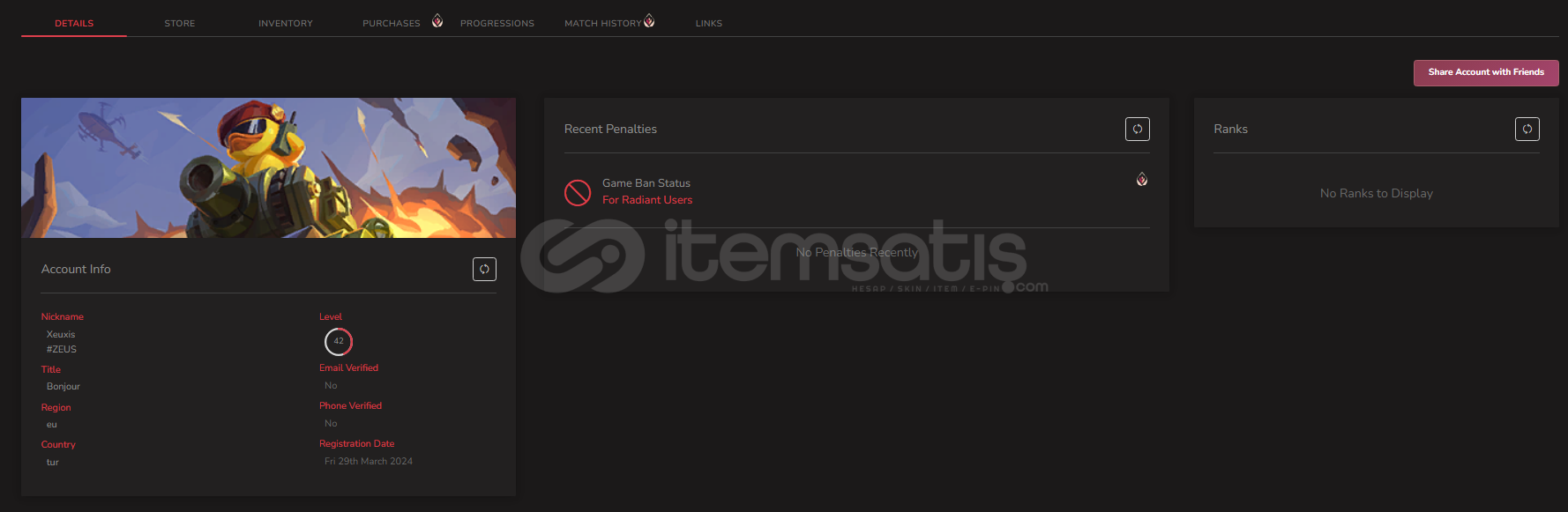The image size is (1568, 512).
Task: Go to the Purchases tab
Action: click(392, 23)
